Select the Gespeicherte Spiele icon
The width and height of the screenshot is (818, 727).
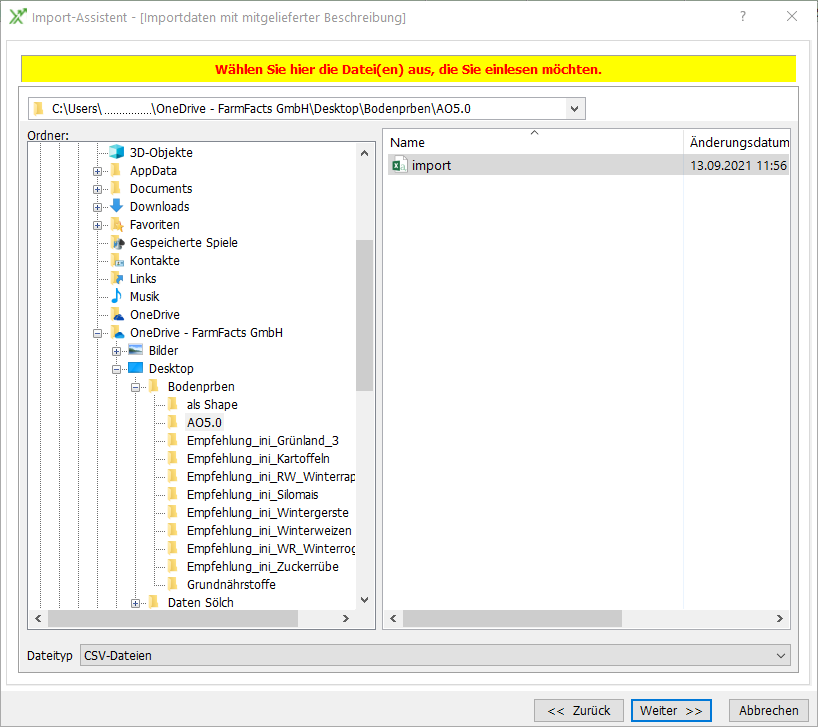pyautogui.click(x=117, y=243)
